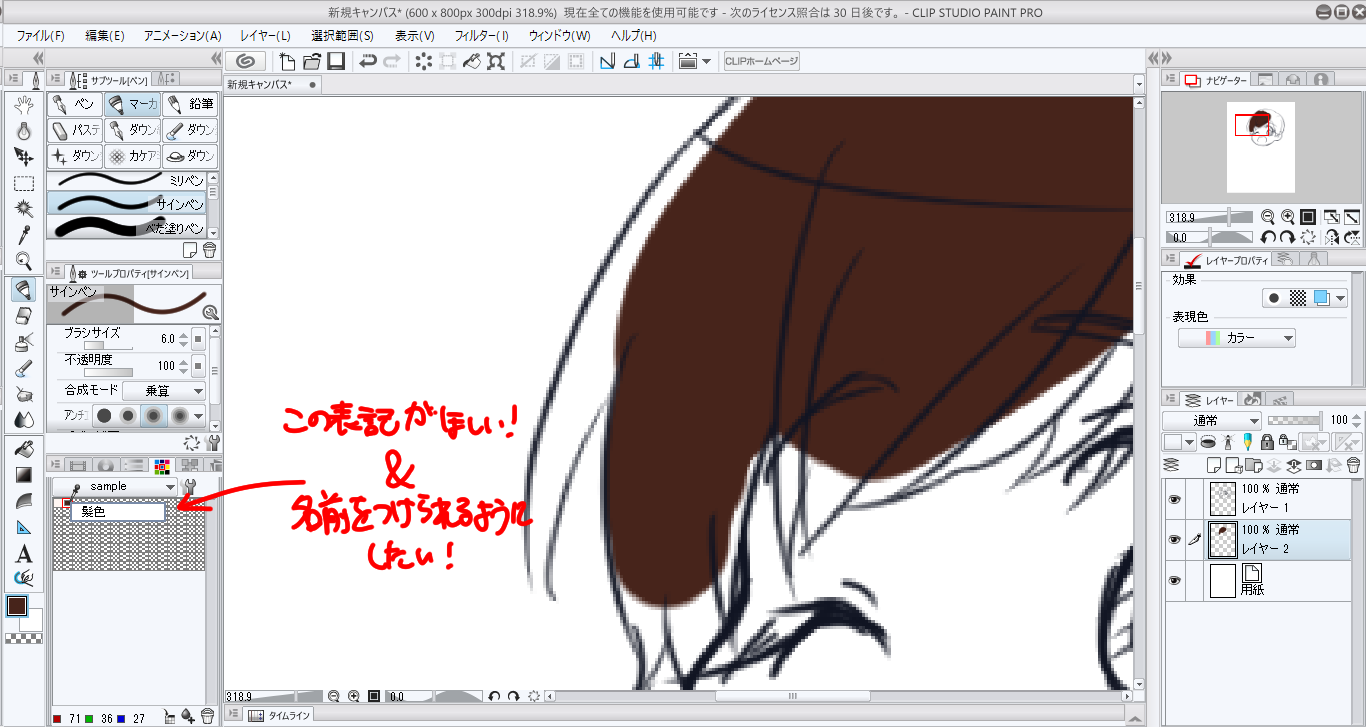Open a file using the folder icon
The image size is (1366, 727).
(312, 61)
